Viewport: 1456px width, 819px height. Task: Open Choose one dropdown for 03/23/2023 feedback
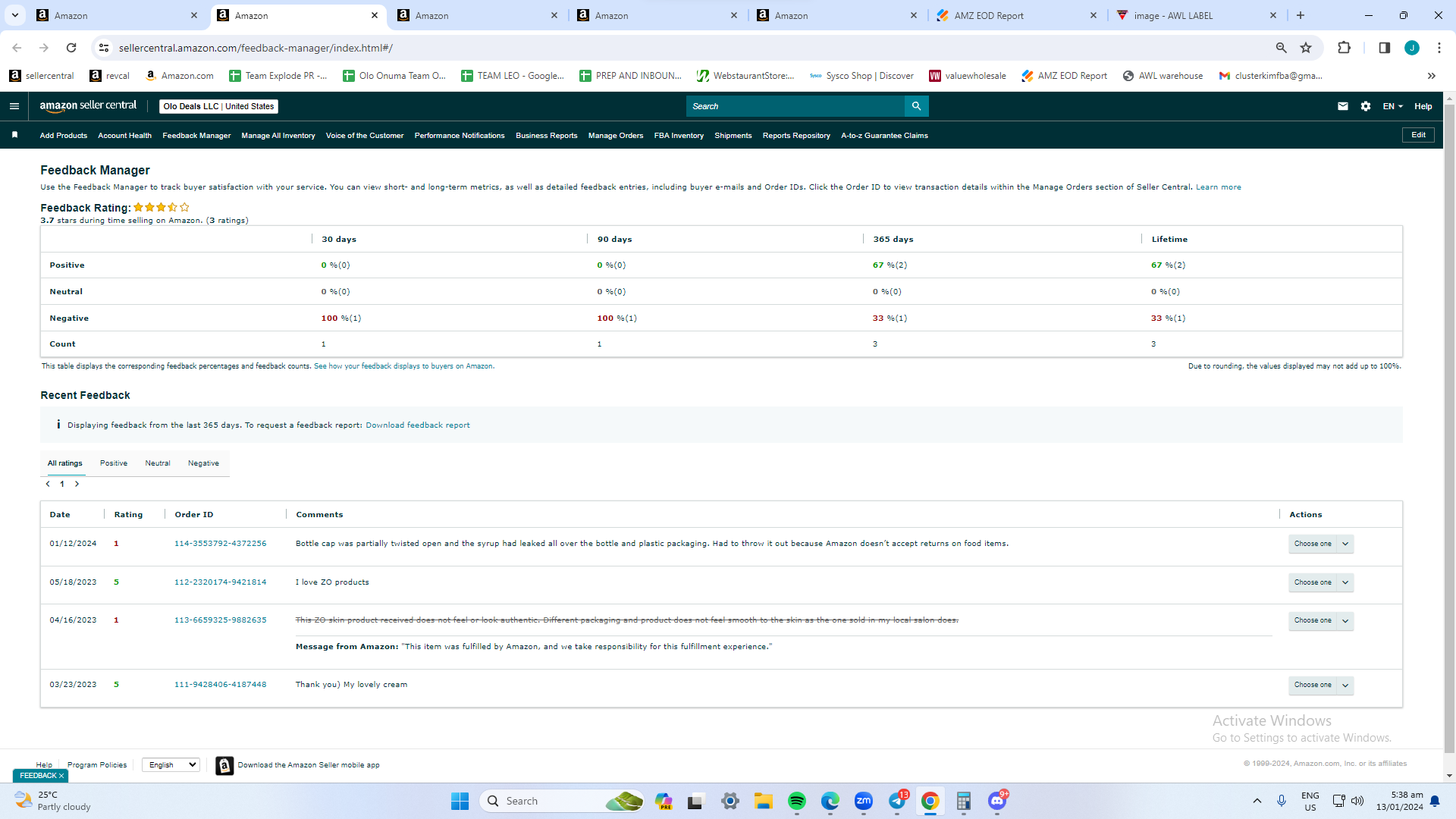point(1320,685)
